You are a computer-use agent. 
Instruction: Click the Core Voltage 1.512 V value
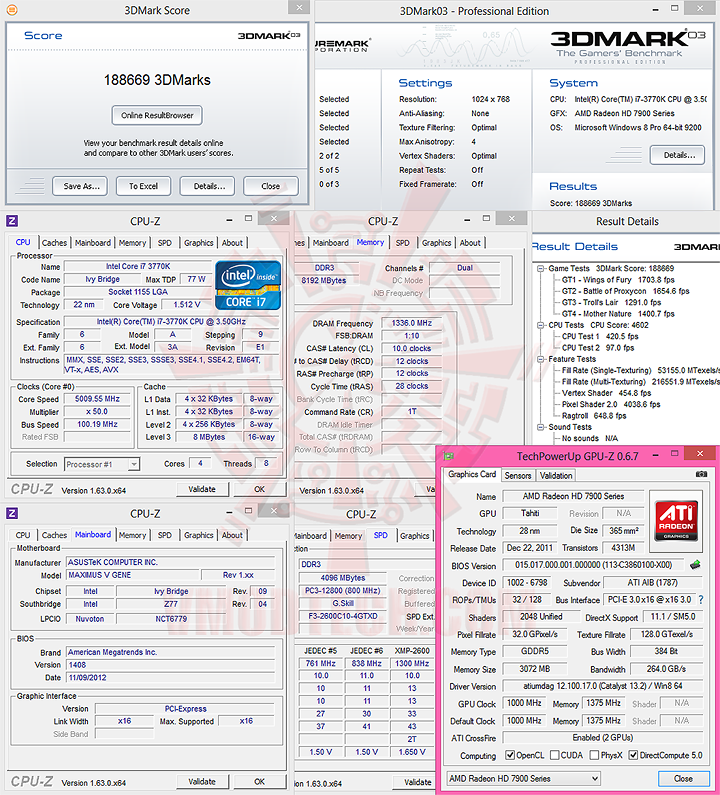click(x=187, y=305)
